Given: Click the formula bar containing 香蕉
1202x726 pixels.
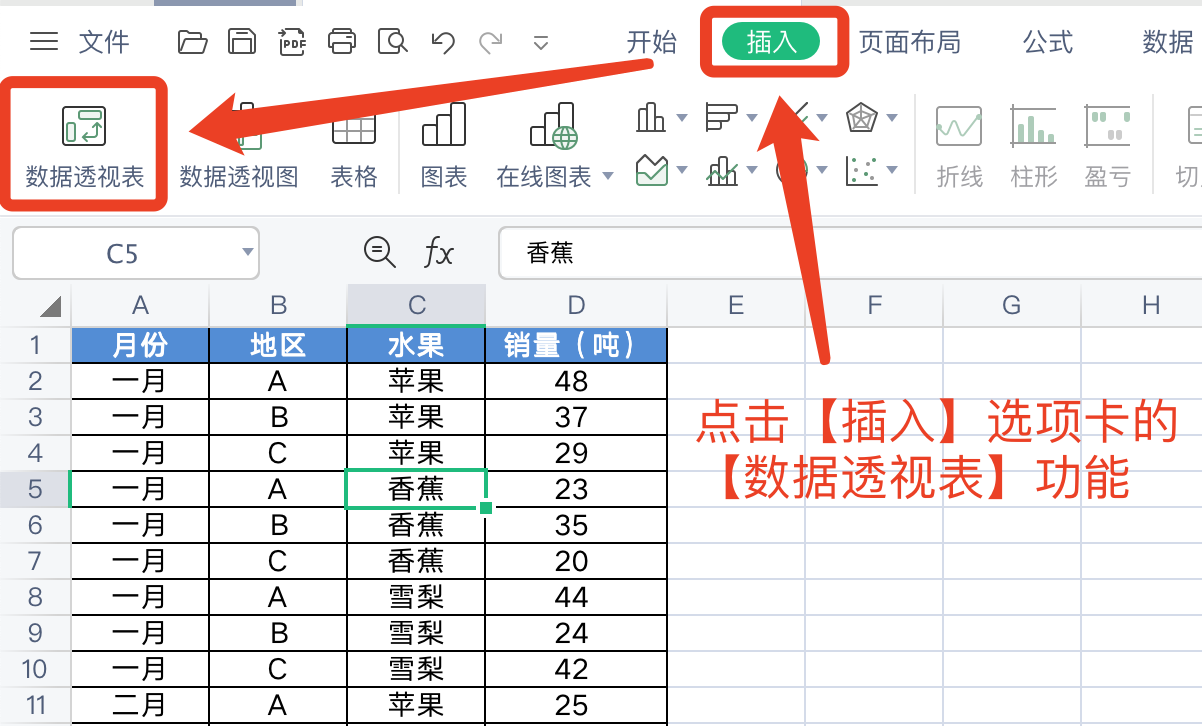Looking at the screenshot, I should pos(850,253).
